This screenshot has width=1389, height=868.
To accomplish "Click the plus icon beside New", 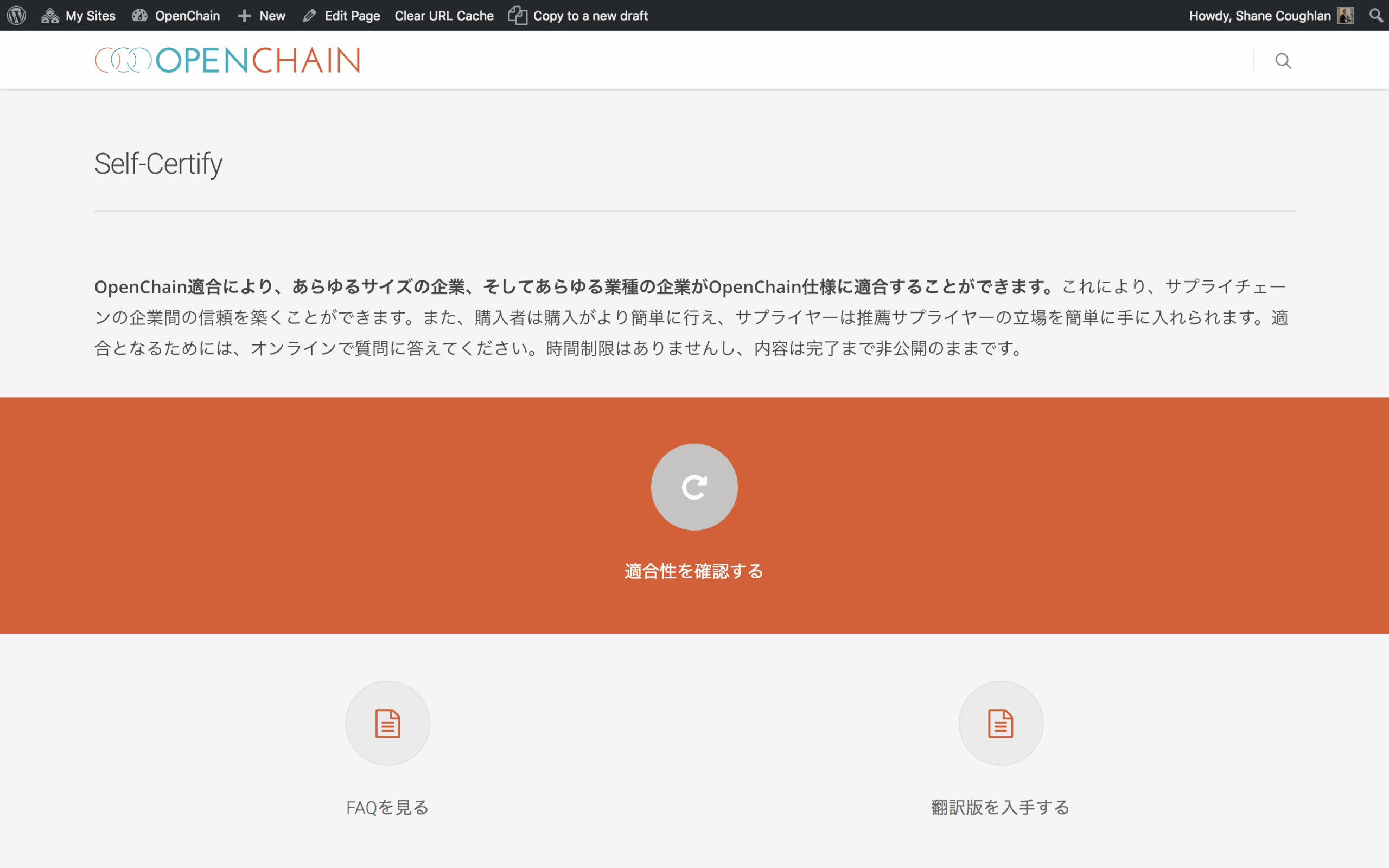I will coord(245,16).
